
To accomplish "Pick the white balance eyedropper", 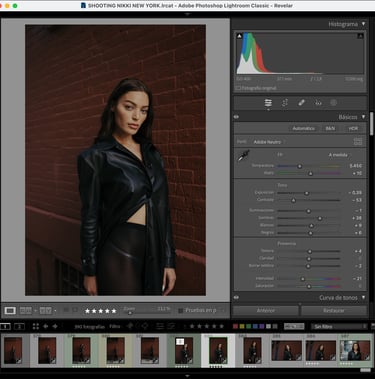I will point(244,156).
